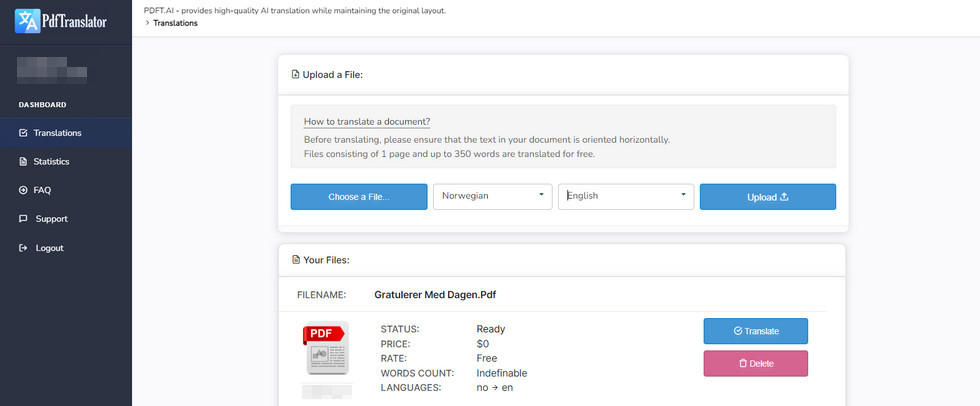Open the English target language dropdown

pos(626,196)
